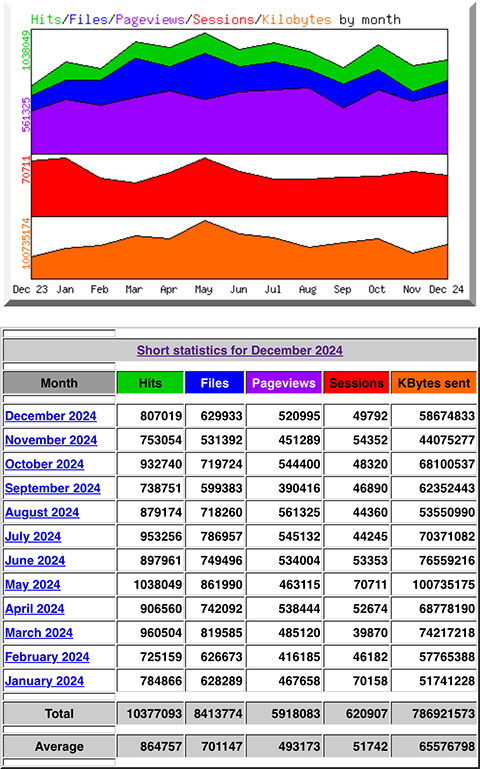Open the September 2024 month link

click(x=53, y=488)
